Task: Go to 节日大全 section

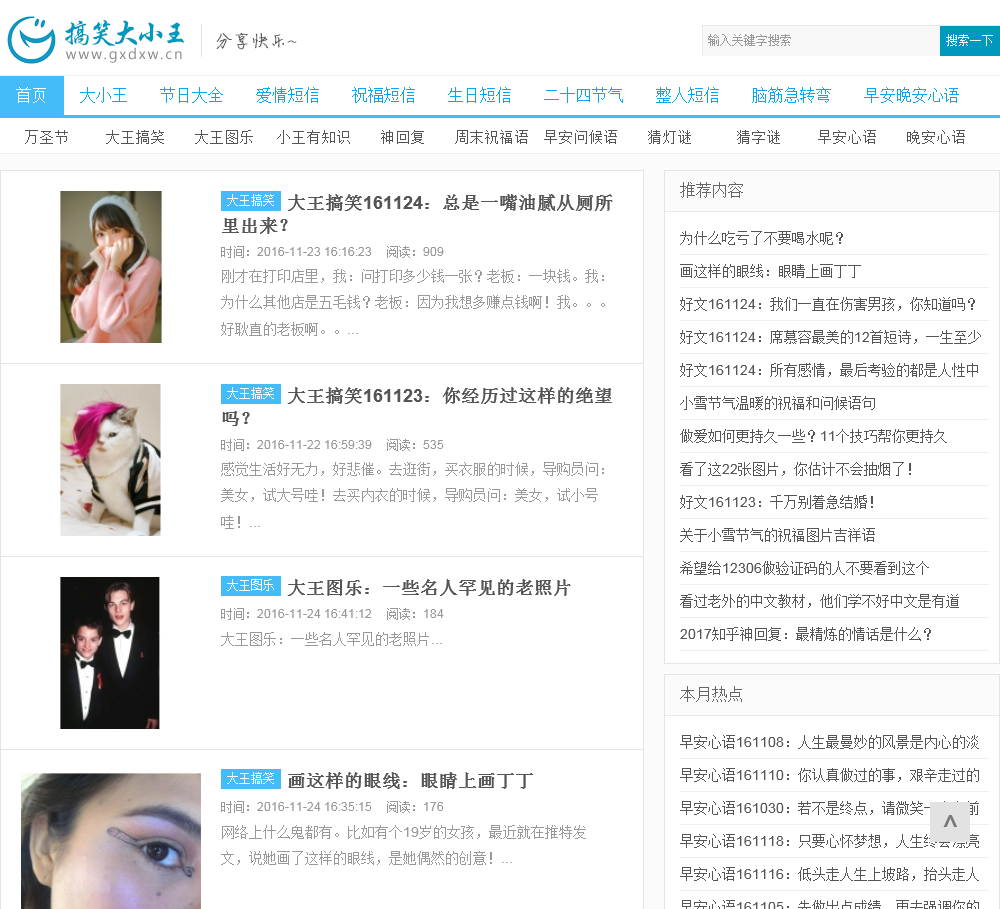Action: 191,96
